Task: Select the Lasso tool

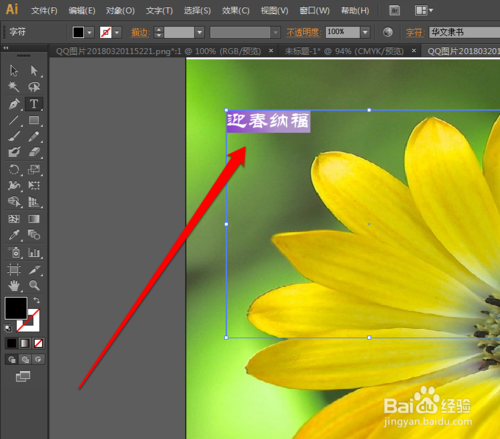Action: pyautogui.click(x=34, y=87)
